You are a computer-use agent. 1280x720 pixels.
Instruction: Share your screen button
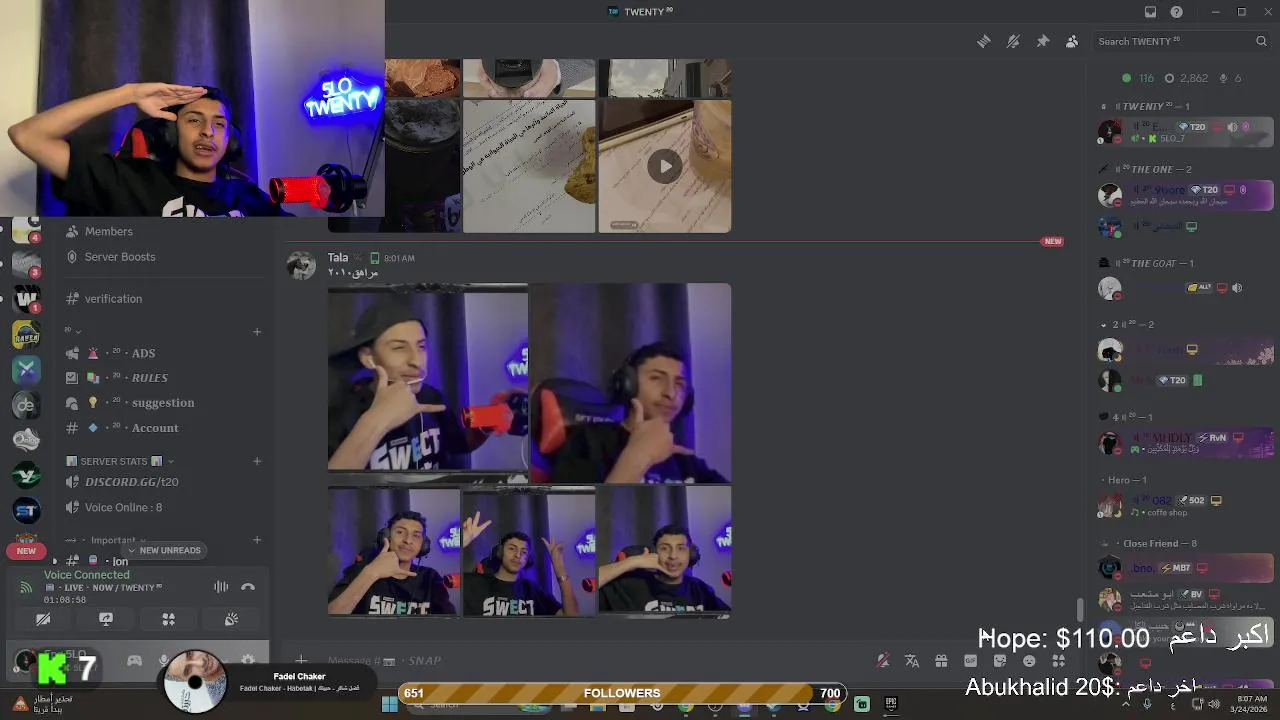tap(106, 619)
